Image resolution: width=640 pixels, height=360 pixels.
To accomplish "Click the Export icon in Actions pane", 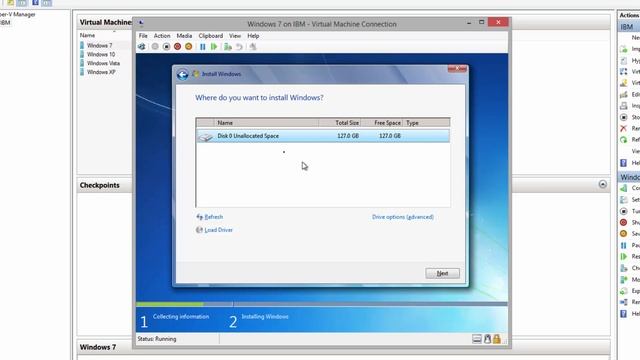I will click(623, 291).
